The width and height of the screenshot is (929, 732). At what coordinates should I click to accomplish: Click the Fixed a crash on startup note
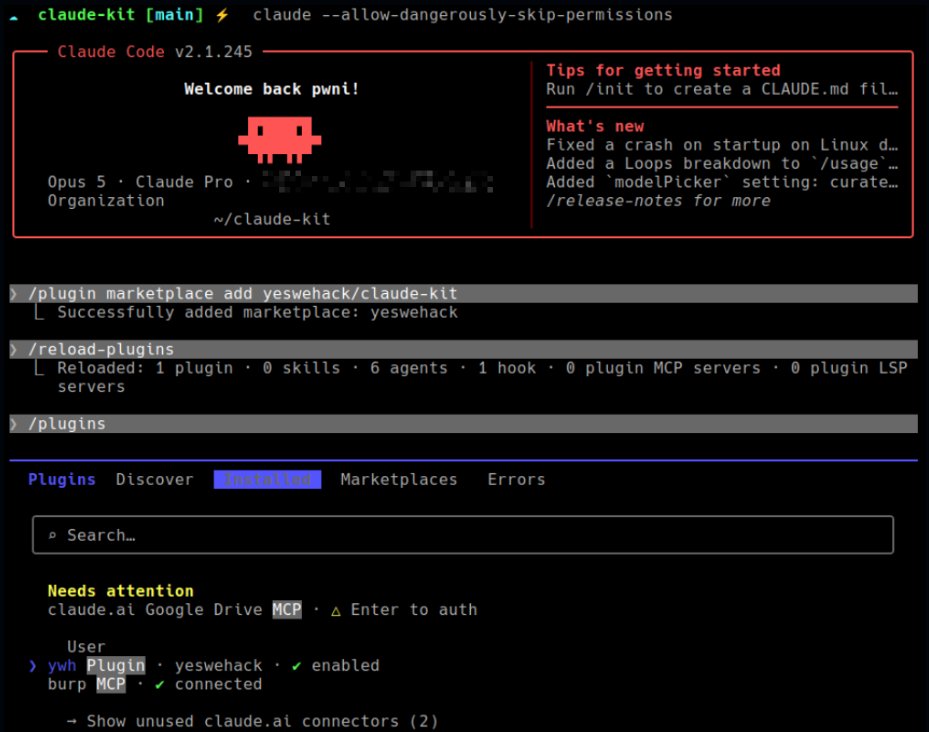[722, 145]
